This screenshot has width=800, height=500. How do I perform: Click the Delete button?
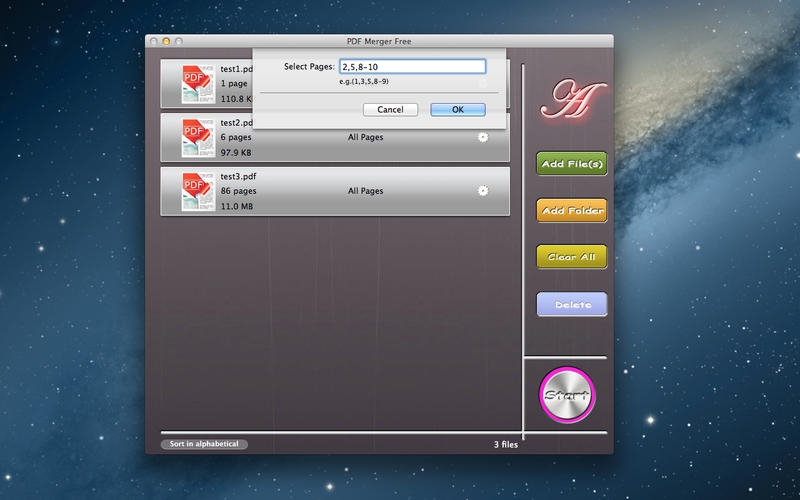[x=571, y=304]
